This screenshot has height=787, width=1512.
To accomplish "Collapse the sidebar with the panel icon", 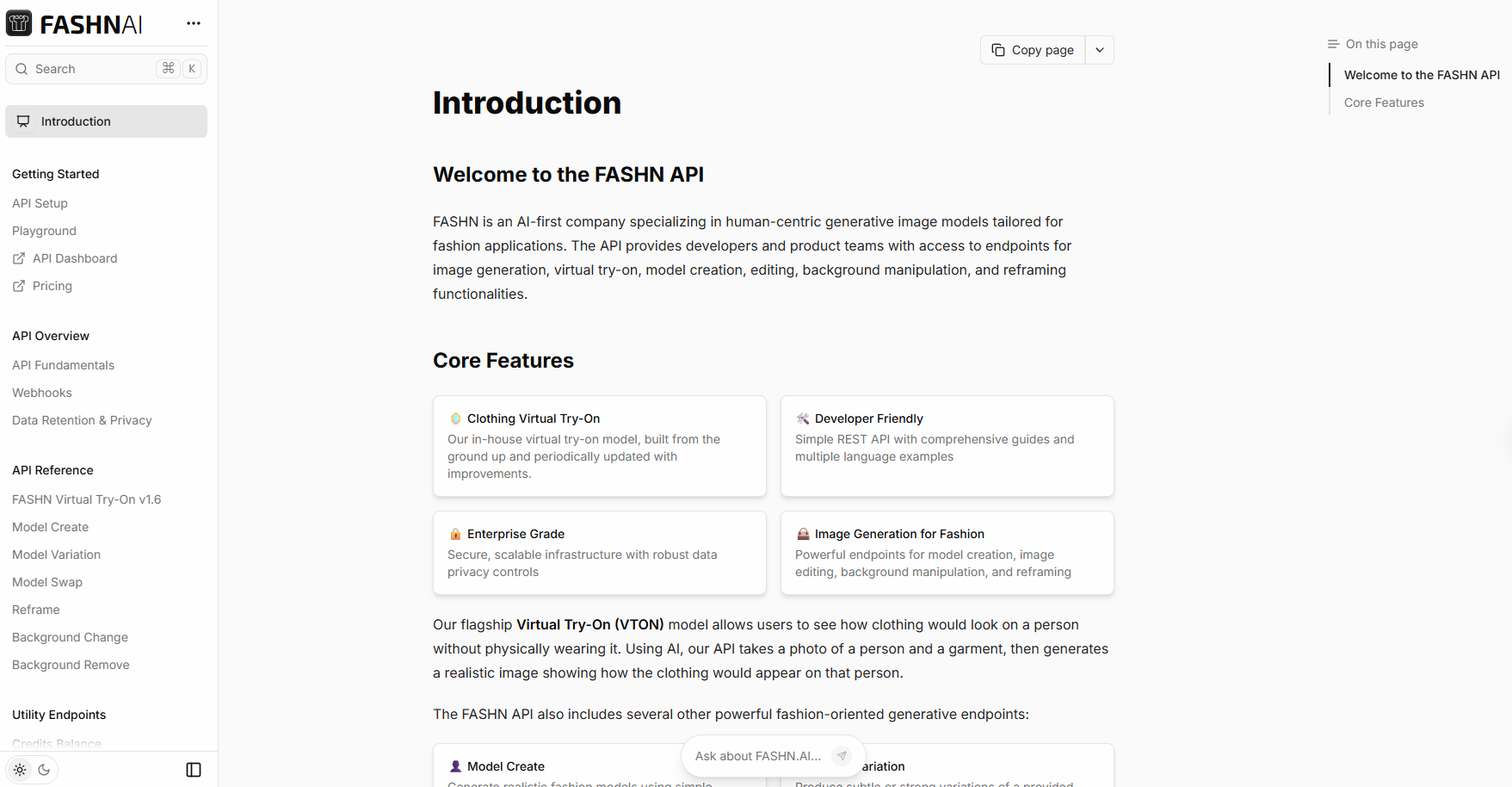I will (194, 770).
